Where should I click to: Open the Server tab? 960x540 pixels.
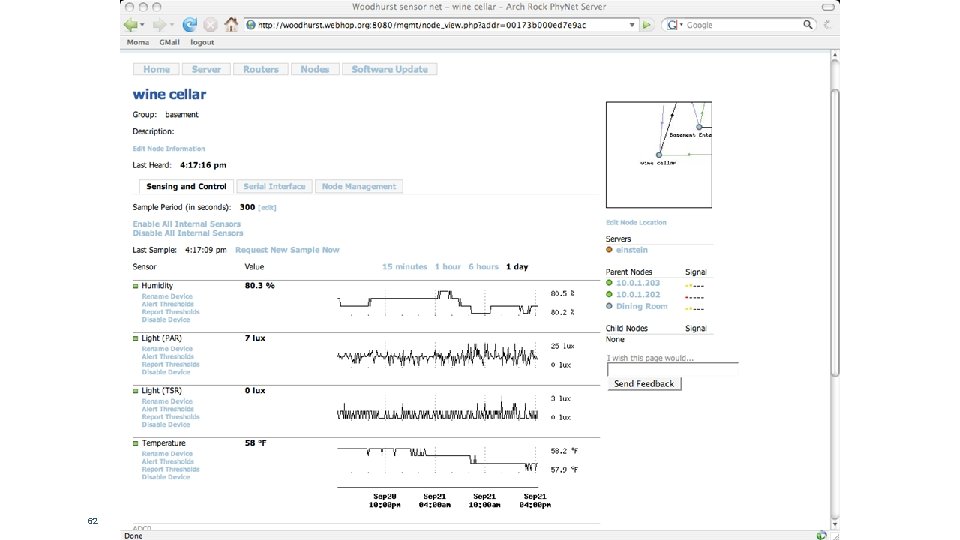tap(206, 69)
